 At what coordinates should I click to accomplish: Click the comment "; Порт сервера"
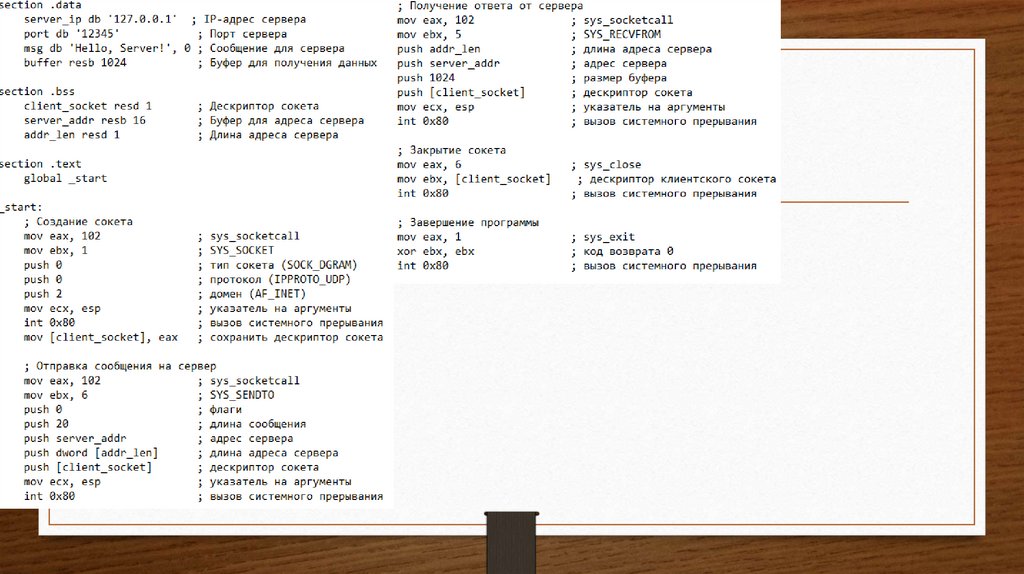242,34
